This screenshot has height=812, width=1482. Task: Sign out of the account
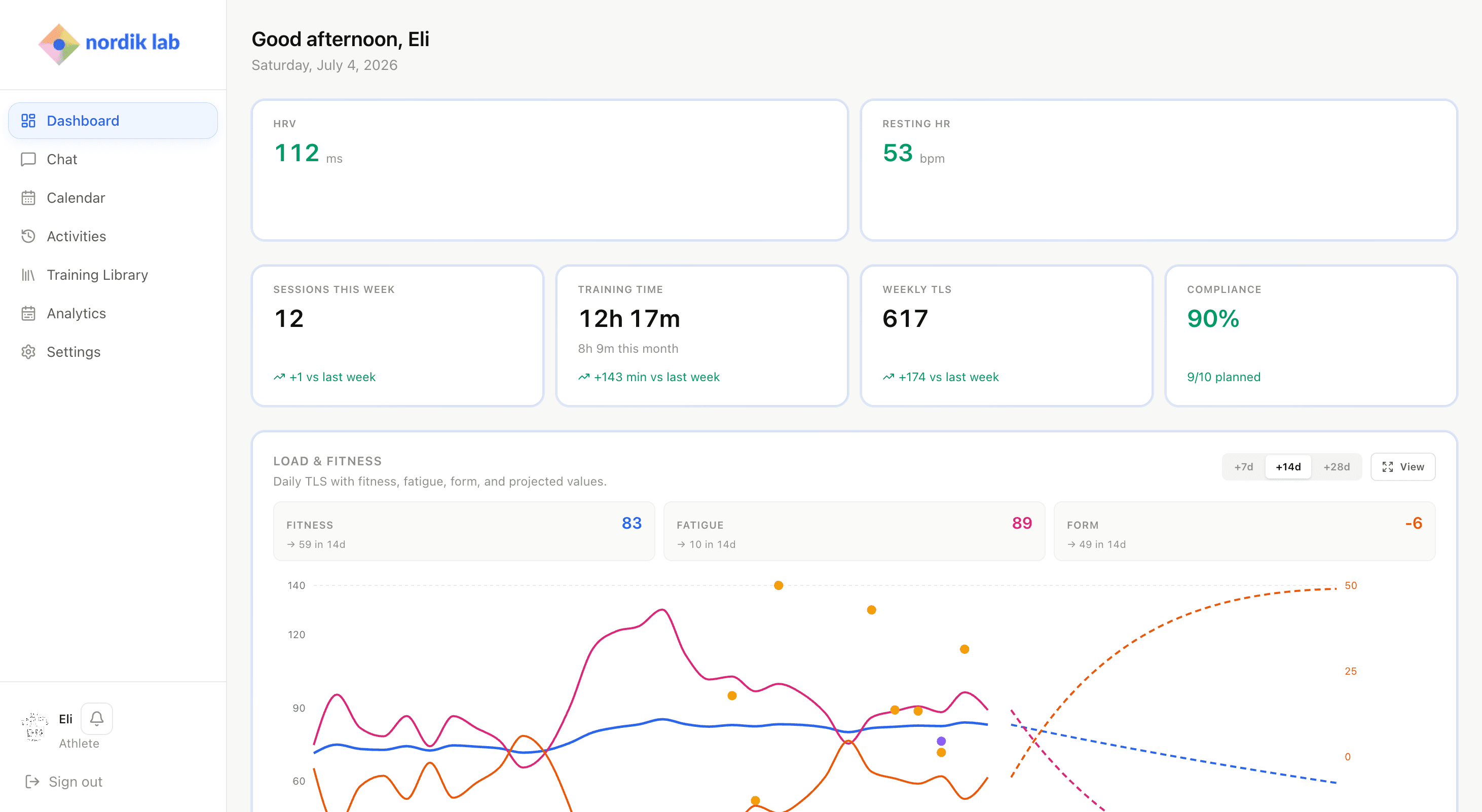[64, 782]
